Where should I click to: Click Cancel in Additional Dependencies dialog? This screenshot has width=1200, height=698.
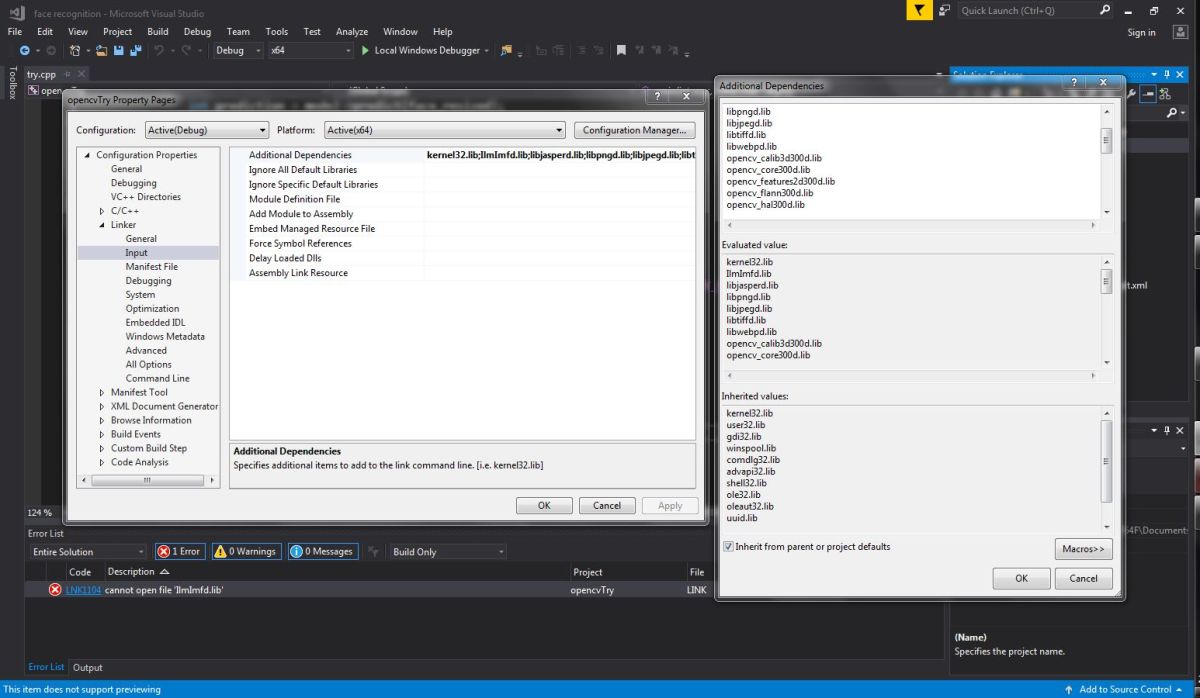pyautogui.click(x=1083, y=578)
